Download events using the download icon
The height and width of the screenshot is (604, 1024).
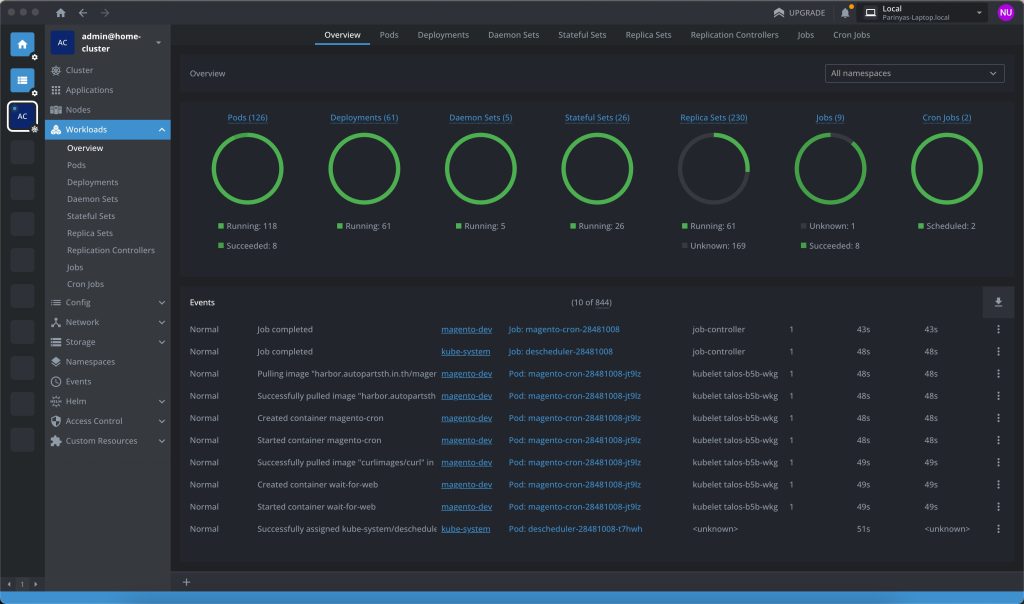(997, 302)
